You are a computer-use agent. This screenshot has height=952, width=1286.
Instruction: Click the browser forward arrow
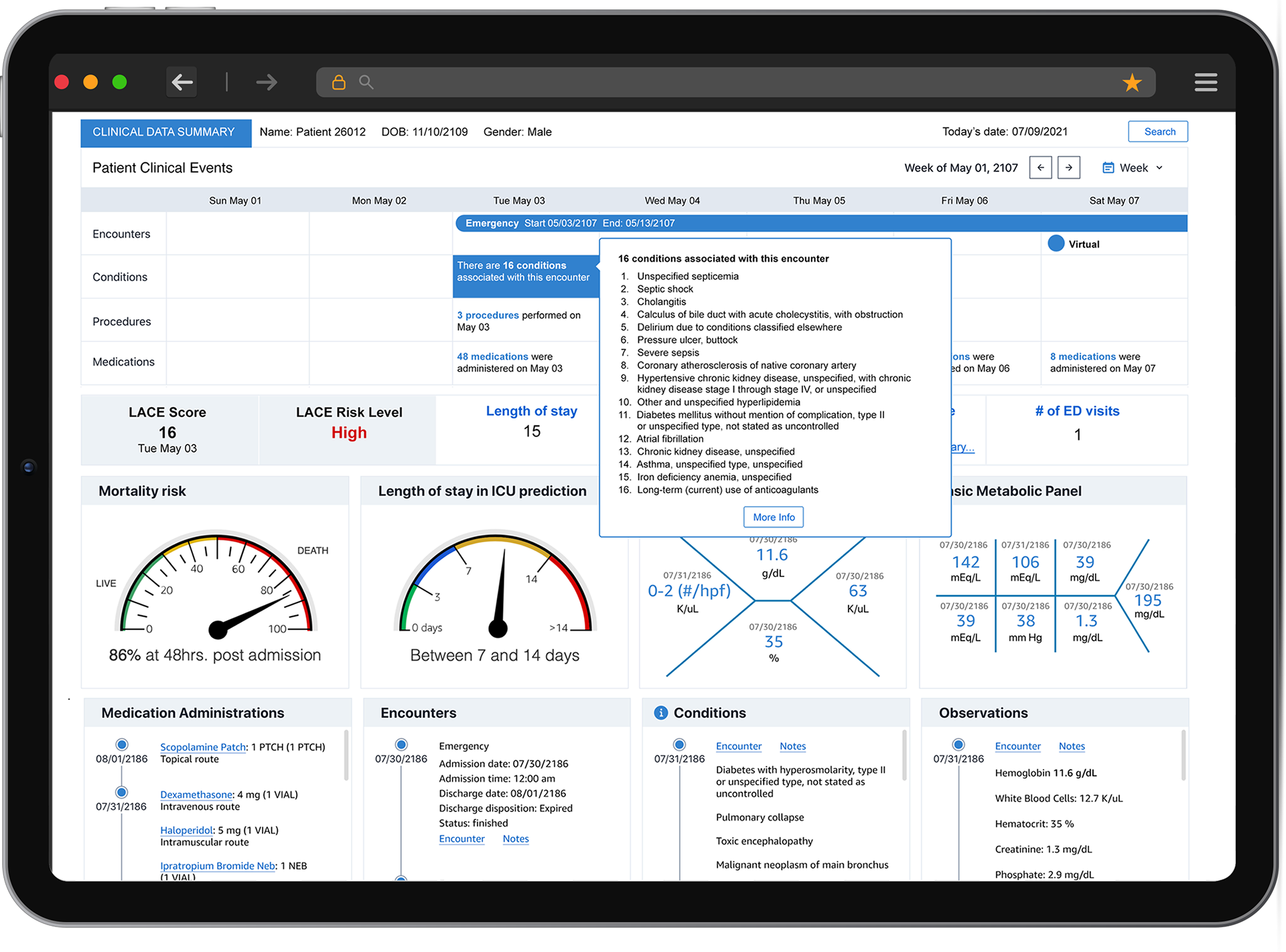point(267,82)
